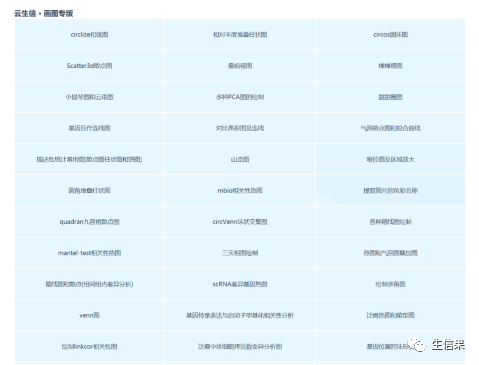Click mbio相关性热图 entry
Screen dimensions: 479x365
point(240,191)
